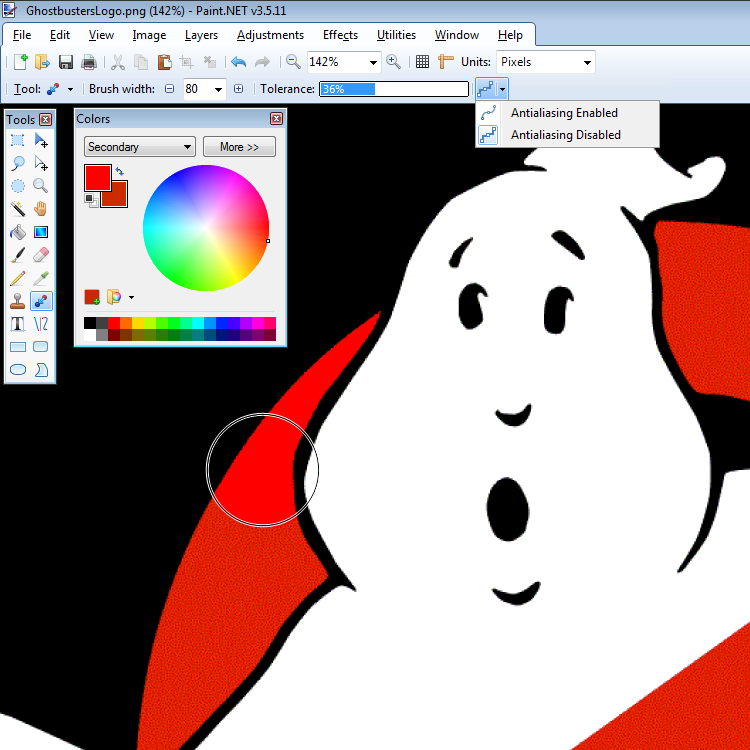Save the image with the floppy icon
The image size is (750, 750).
pyautogui.click(x=66, y=62)
